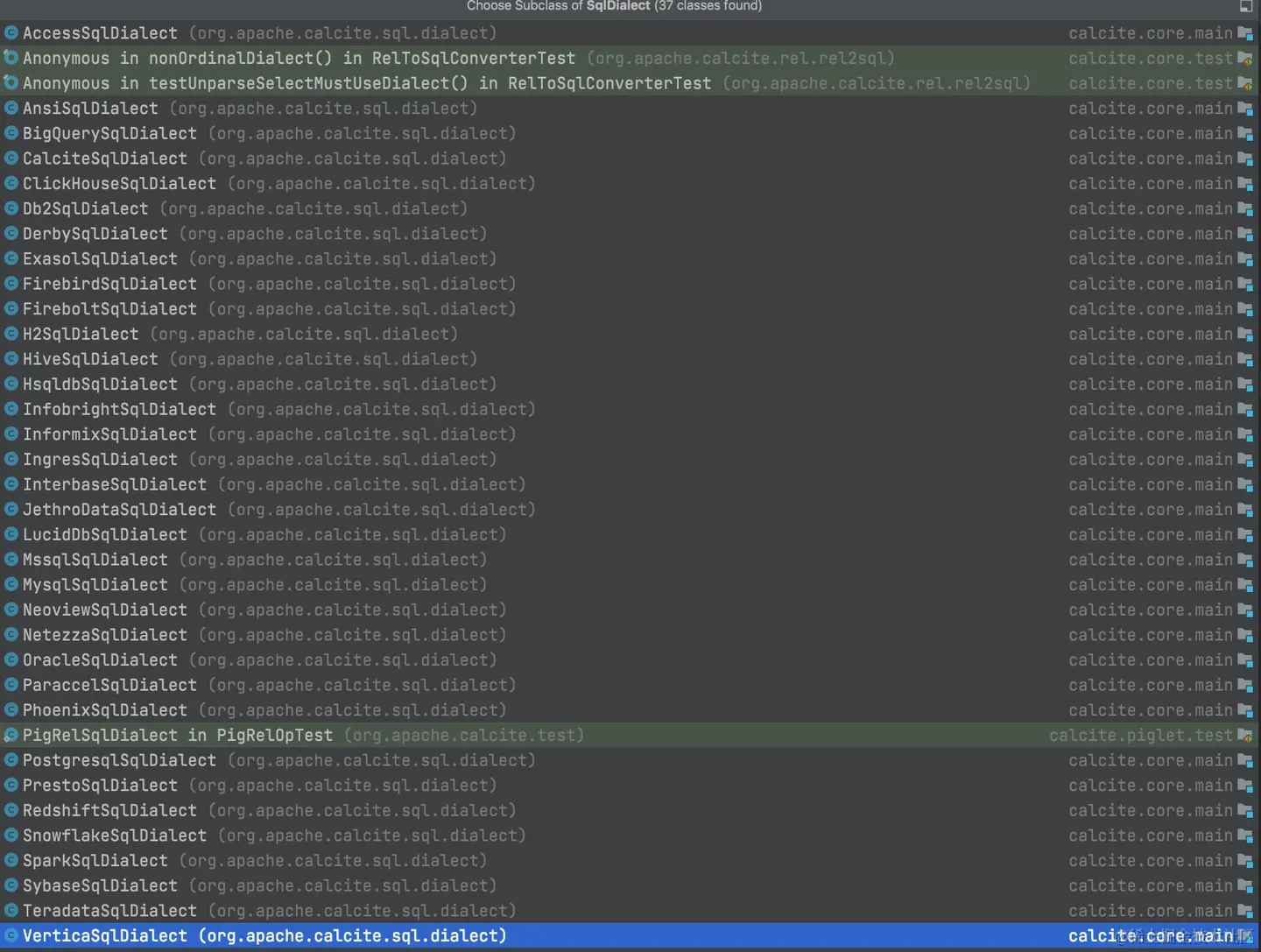The width and height of the screenshot is (1261, 952).
Task: Go to SnowflakeSqlDialect class
Action: (629, 836)
